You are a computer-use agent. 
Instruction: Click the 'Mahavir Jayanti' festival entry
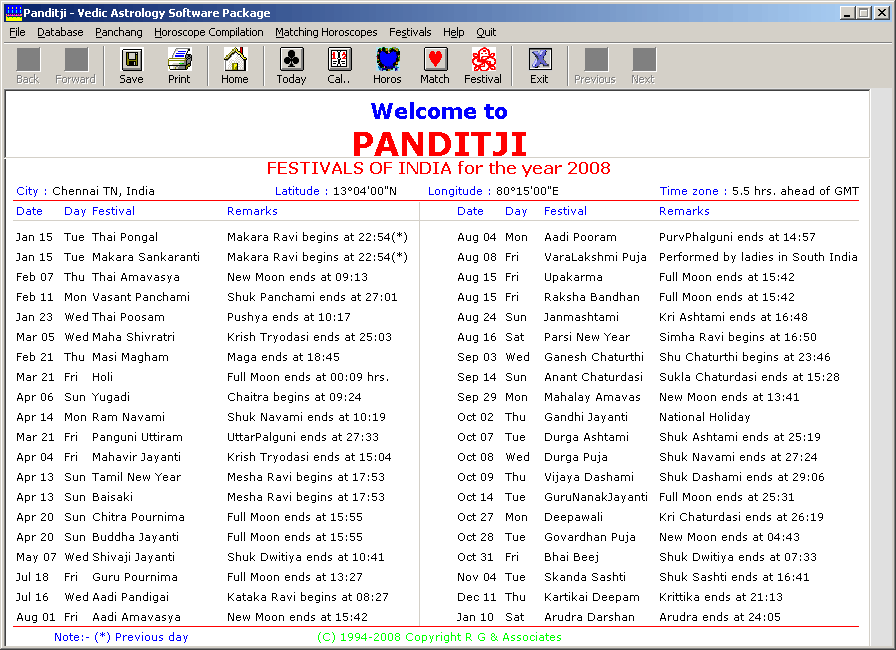[137, 457]
